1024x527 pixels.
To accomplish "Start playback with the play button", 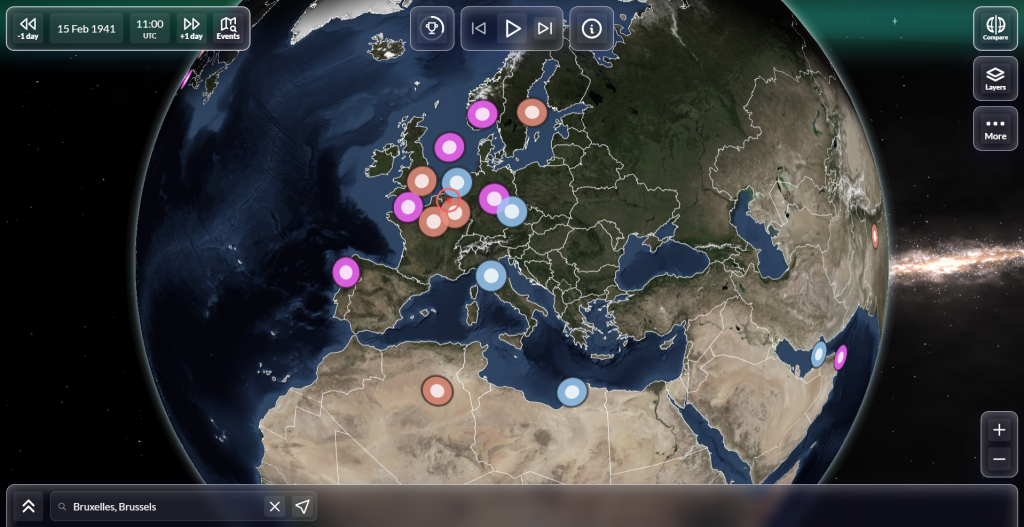I will (512, 29).
